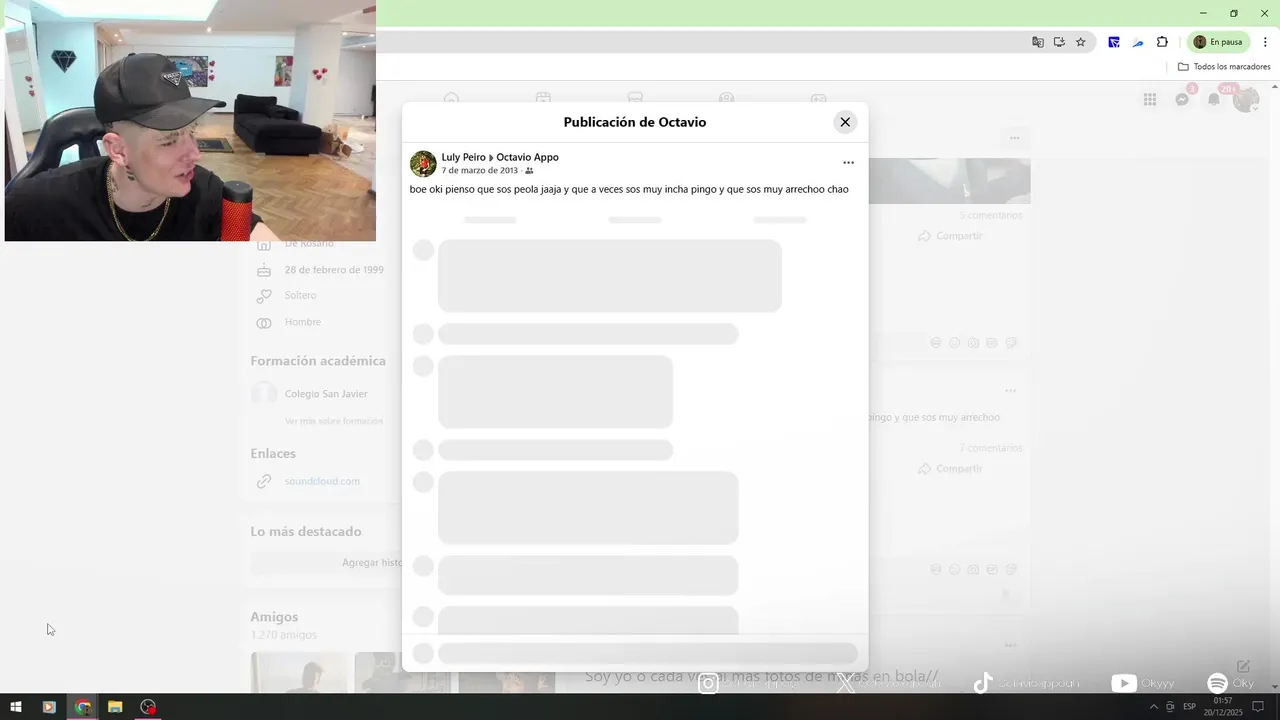Viewport: 1280px width, 720px height.
Task: Click the gender icon beside Hombre
Action: pos(264,322)
